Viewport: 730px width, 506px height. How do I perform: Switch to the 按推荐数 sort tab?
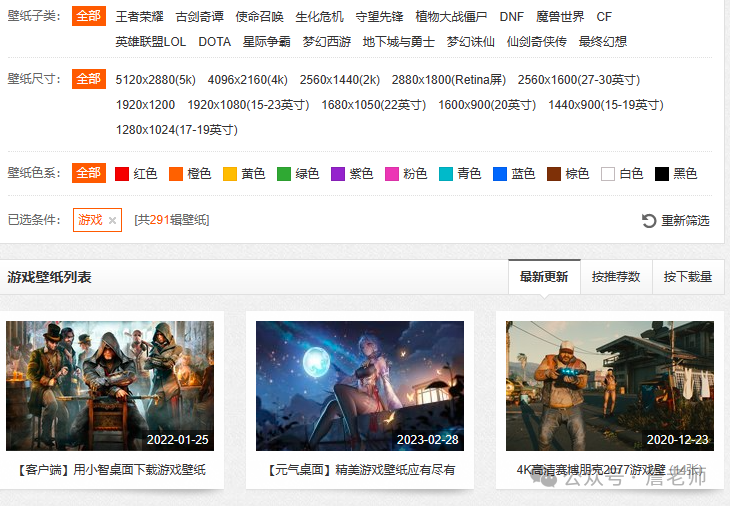click(x=616, y=277)
